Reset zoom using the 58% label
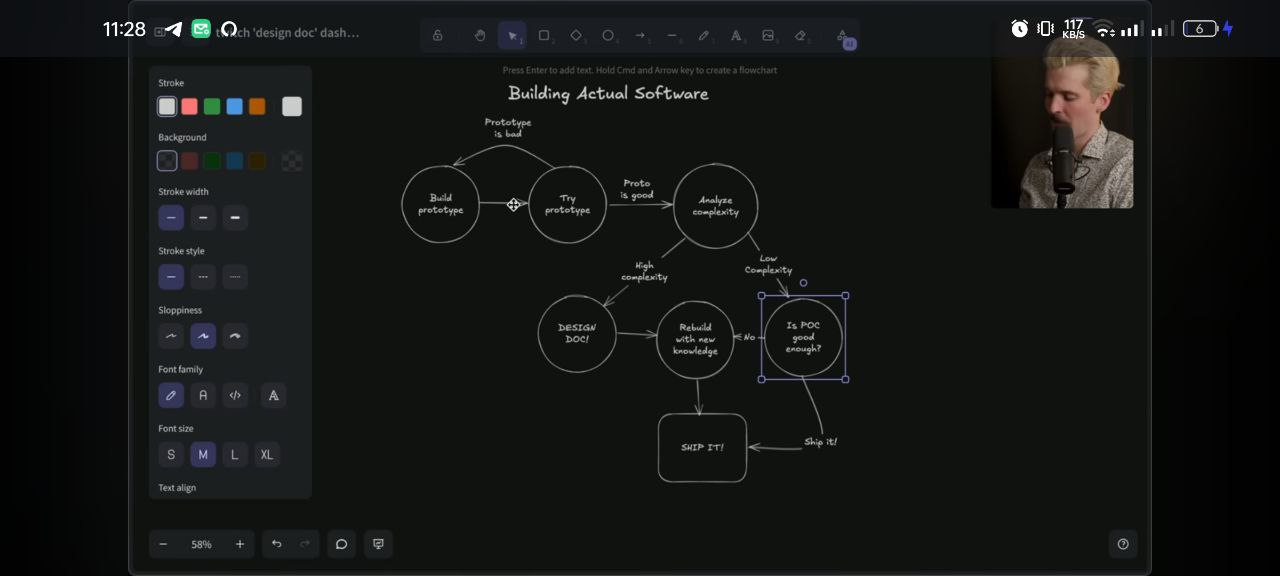 click(x=201, y=544)
